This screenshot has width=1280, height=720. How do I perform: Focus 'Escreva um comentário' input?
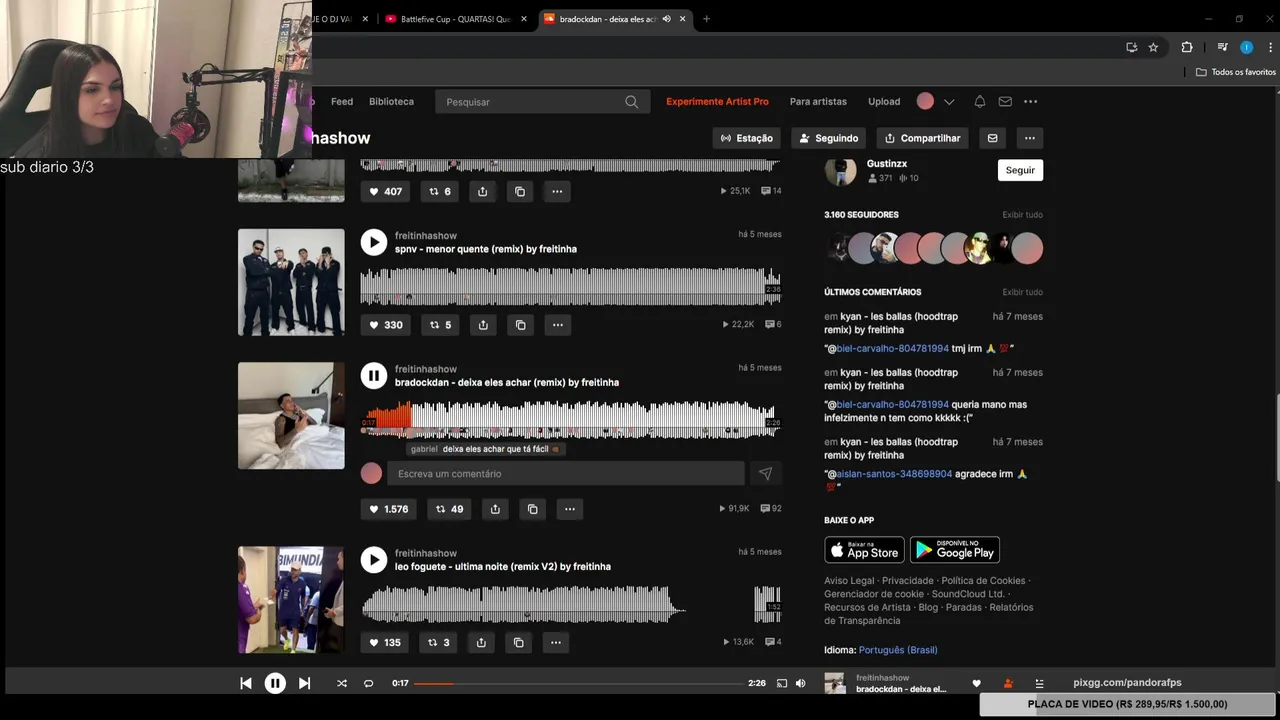coord(566,474)
